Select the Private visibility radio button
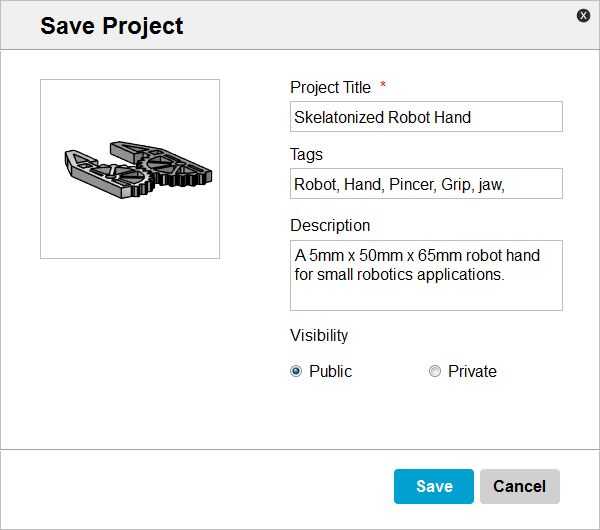Viewport: 600px width, 530px height. pos(434,371)
